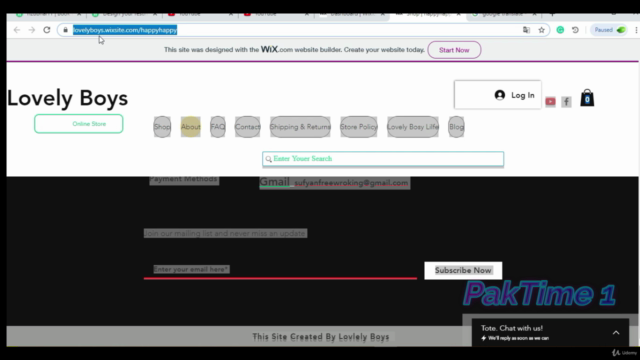The width and height of the screenshot is (640, 360).
Task: Bookmark this page with the star icon
Action: pyautogui.click(x=542, y=30)
